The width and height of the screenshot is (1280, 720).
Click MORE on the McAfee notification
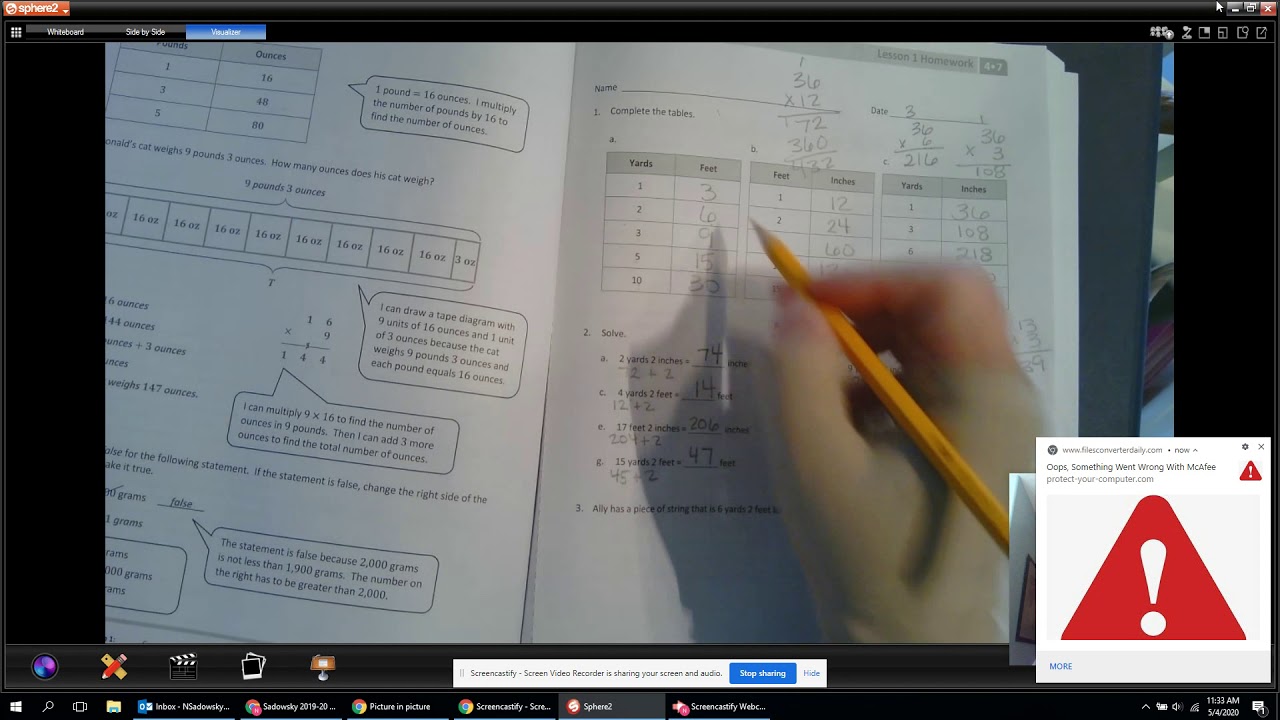1060,666
